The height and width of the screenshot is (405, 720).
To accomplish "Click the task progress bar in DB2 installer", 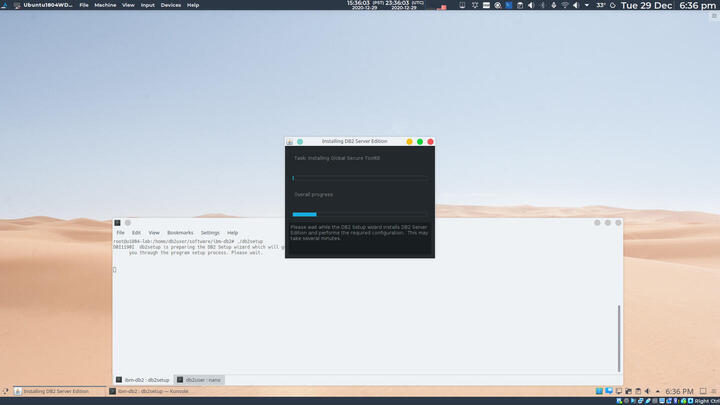I will [359, 178].
